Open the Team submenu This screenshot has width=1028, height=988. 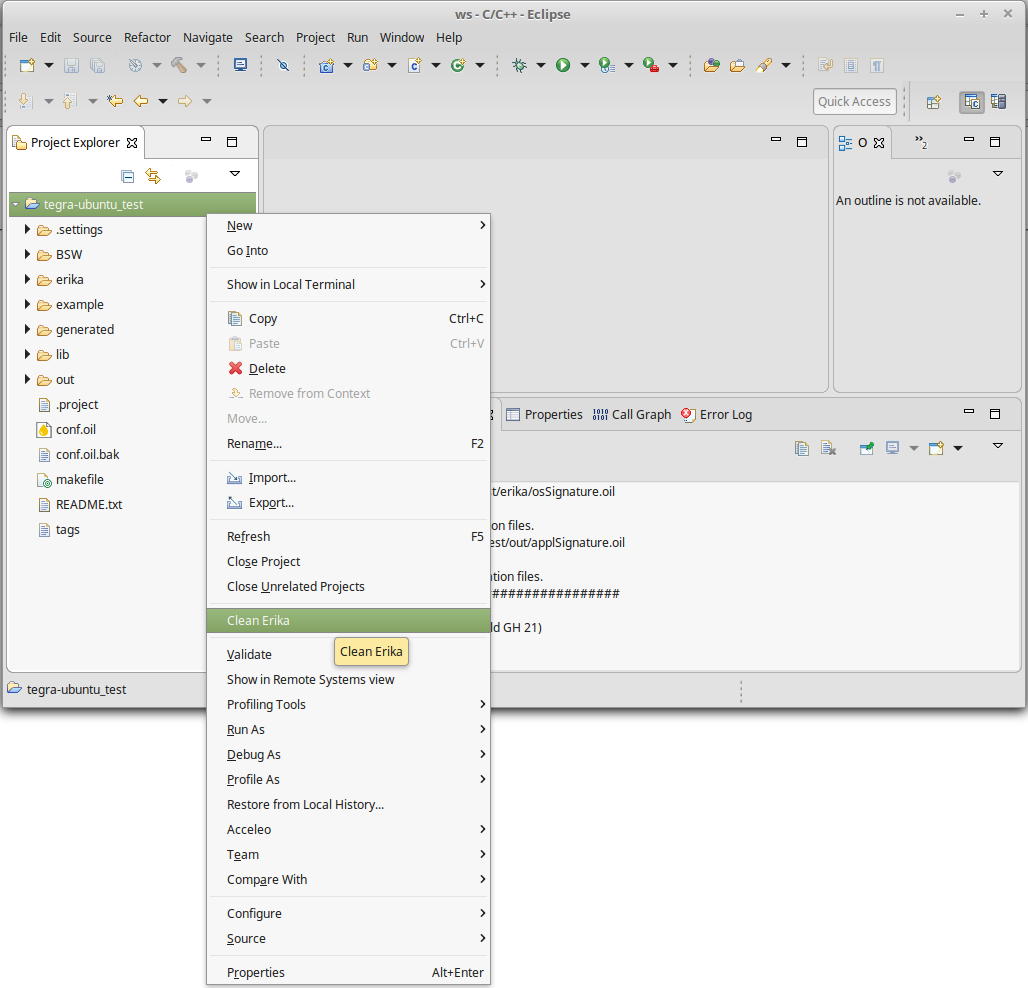(x=348, y=854)
